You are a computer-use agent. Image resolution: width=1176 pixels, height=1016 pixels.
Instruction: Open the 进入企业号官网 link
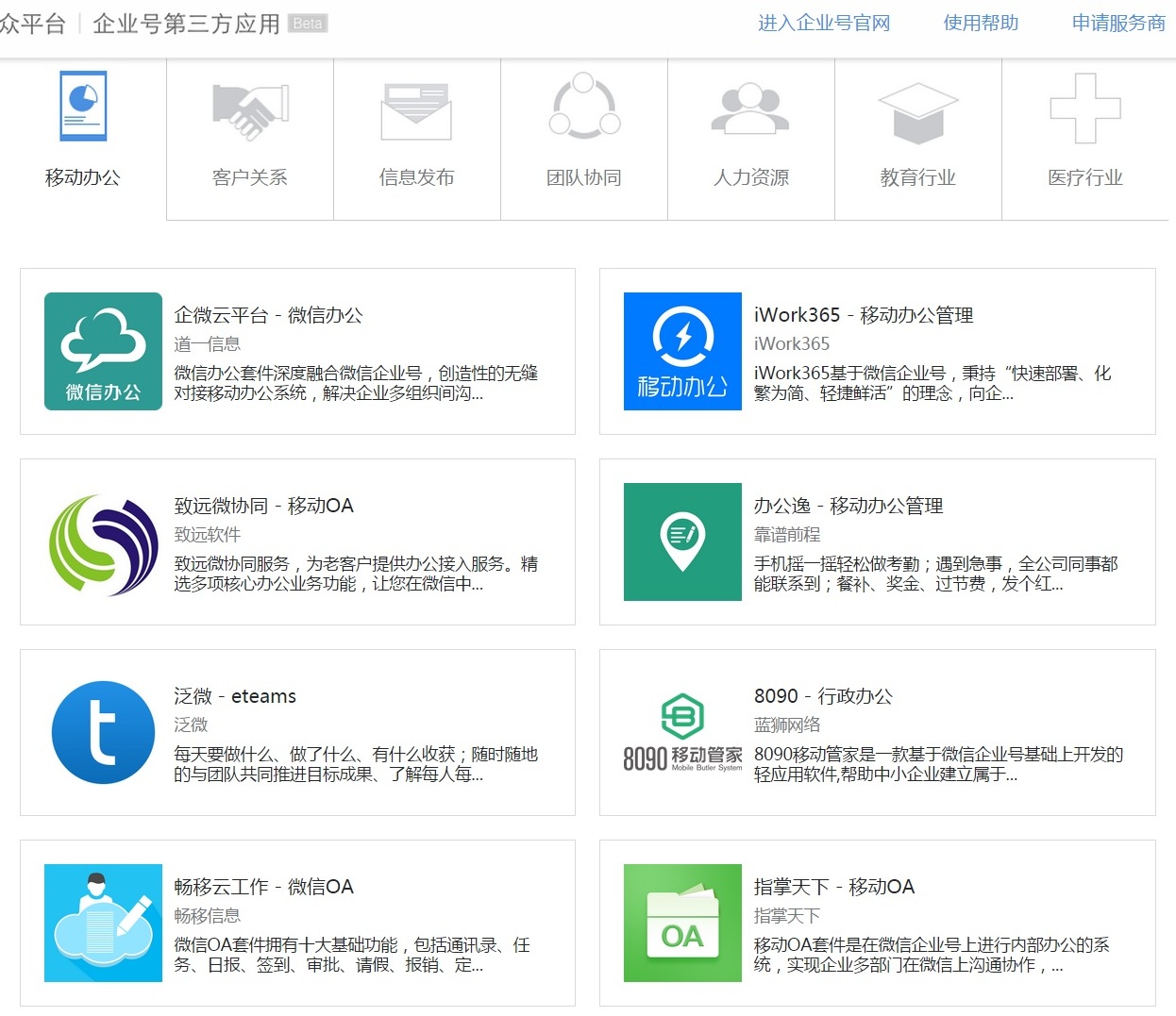click(x=824, y=24)
